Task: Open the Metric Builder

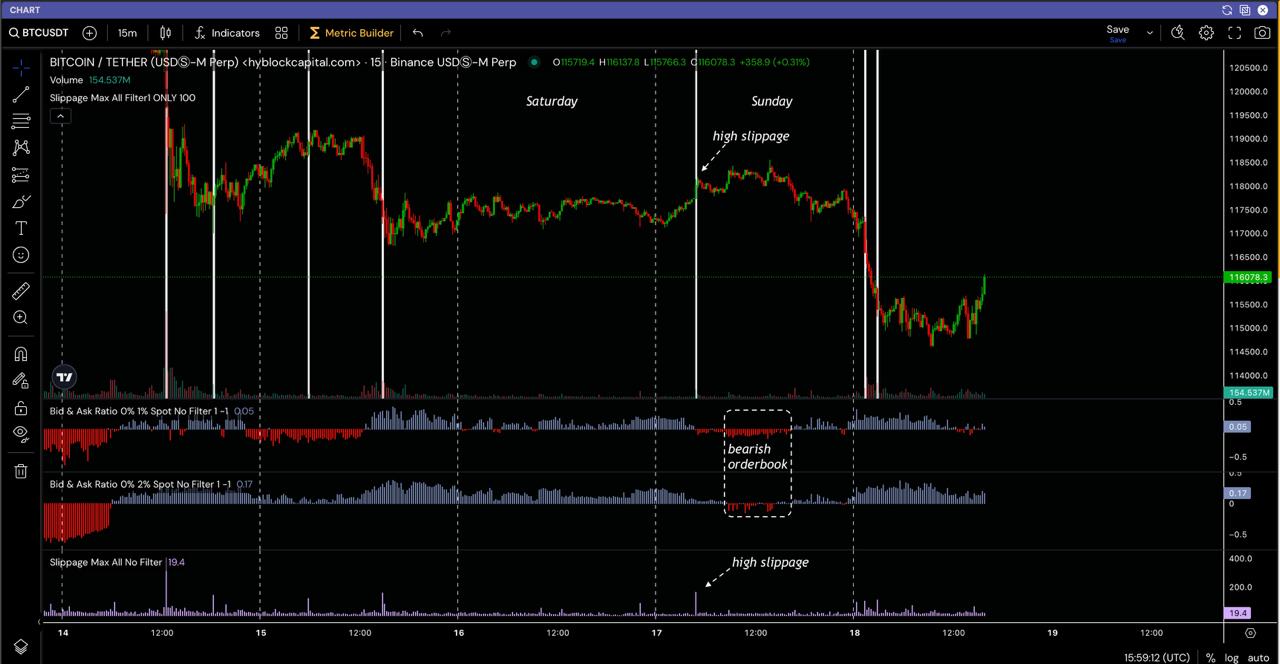Action: pyautogui.click(x=350, y=33)
